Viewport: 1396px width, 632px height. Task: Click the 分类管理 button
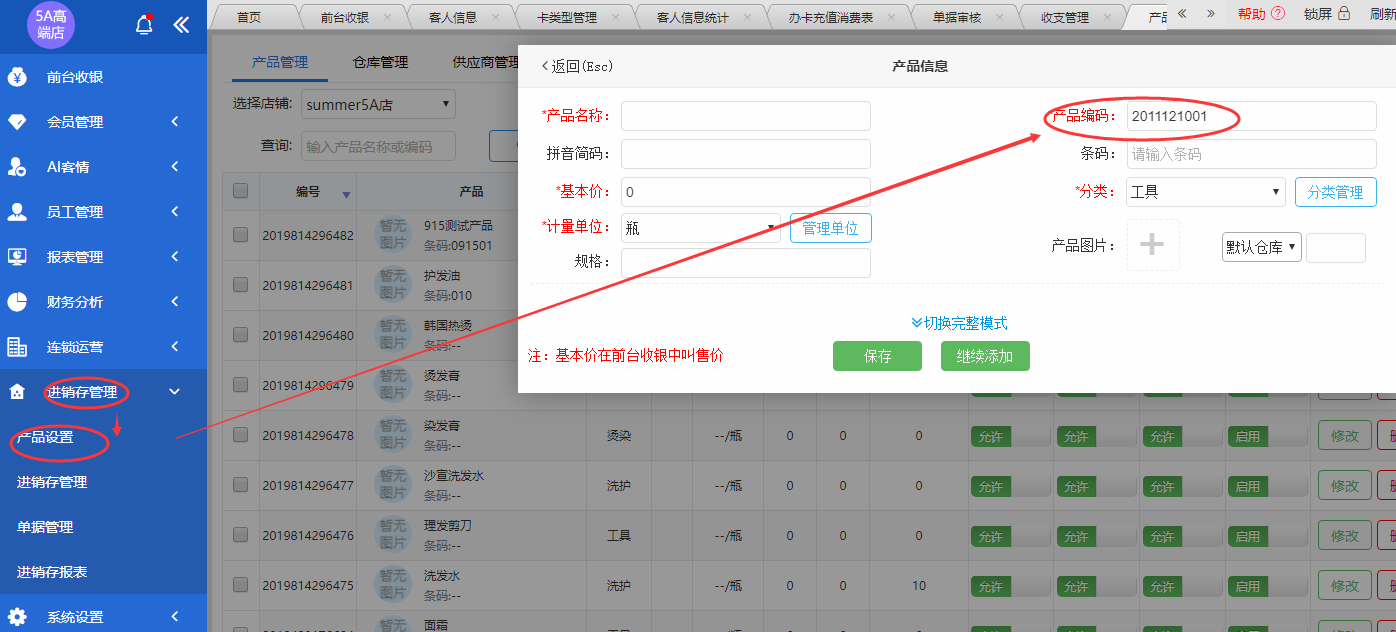point(1336,192)
